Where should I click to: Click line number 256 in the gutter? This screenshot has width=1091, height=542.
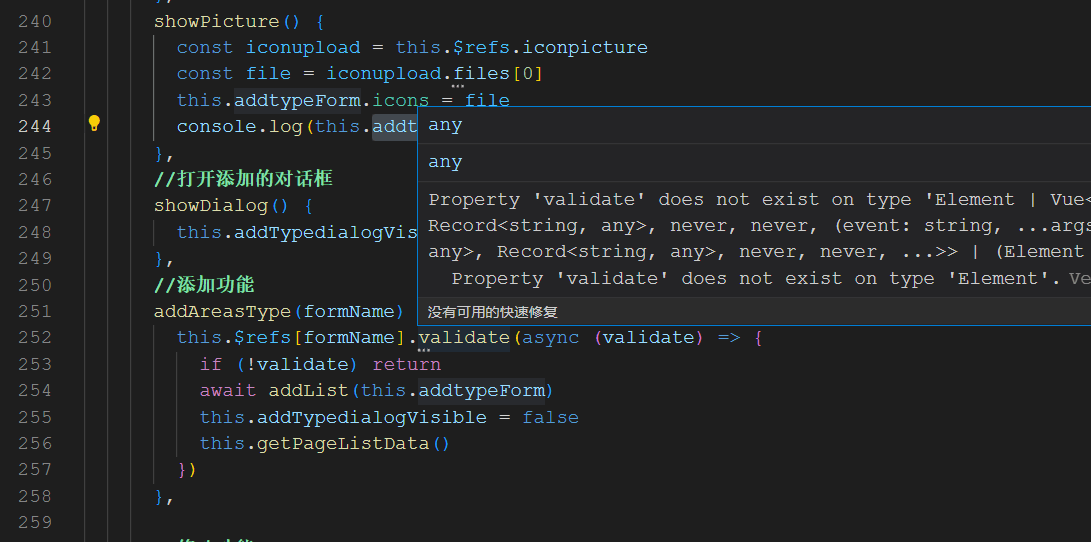[35, 443]
